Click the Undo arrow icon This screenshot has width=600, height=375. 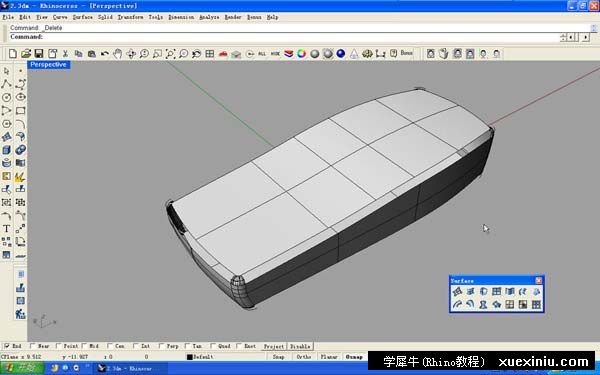click(x=104, y=54)
